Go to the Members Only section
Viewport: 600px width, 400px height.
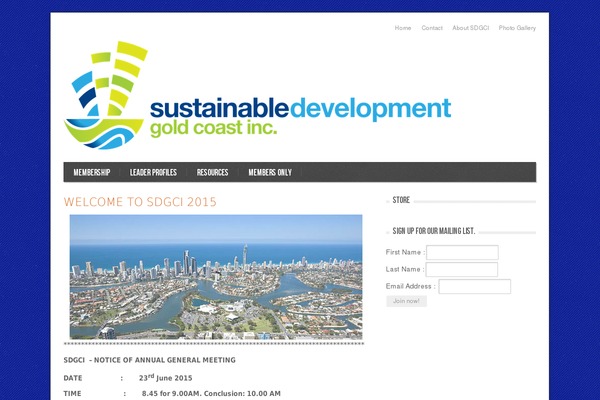point(270,173)
